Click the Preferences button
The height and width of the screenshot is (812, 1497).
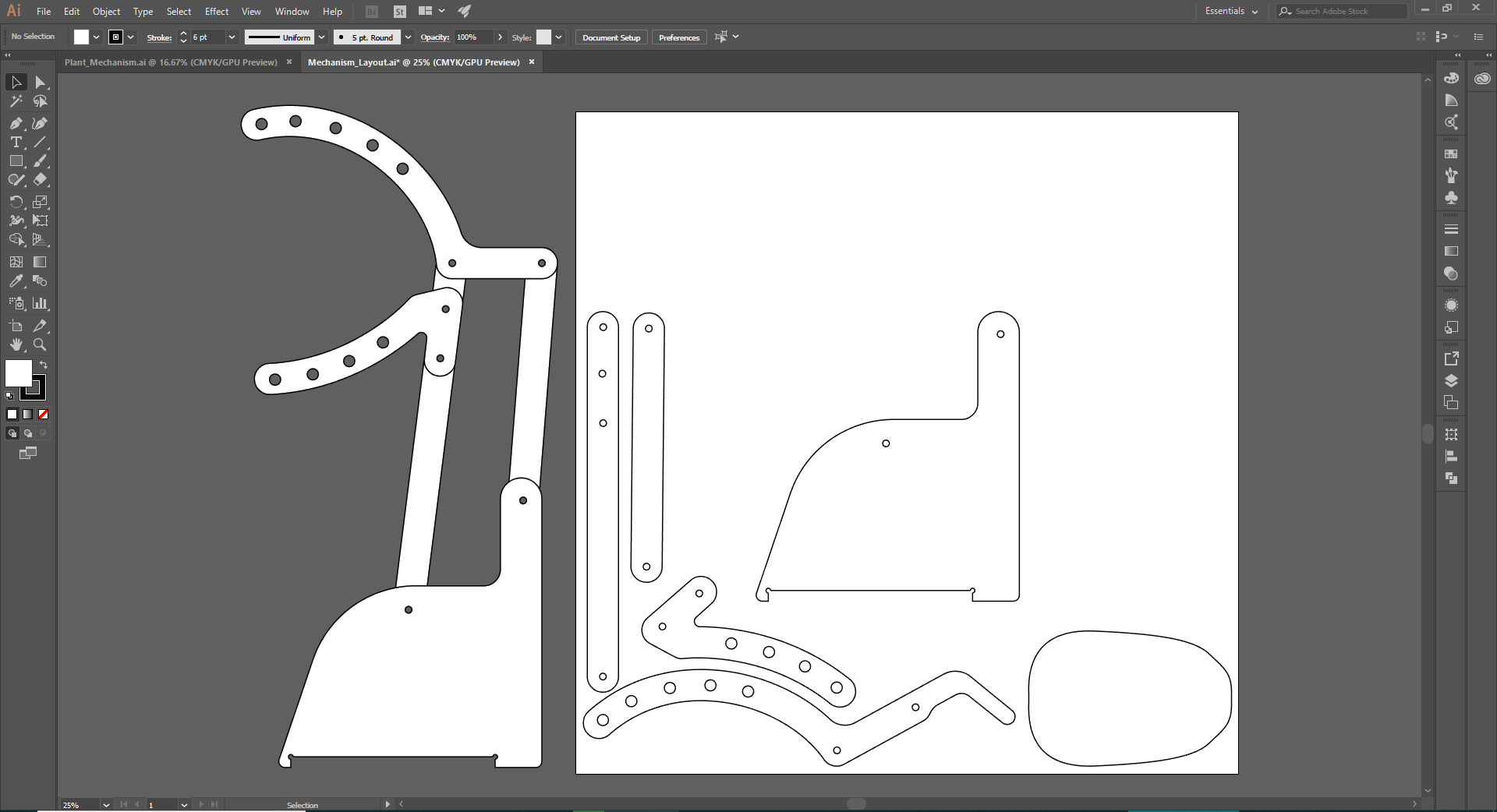point(679,37)
